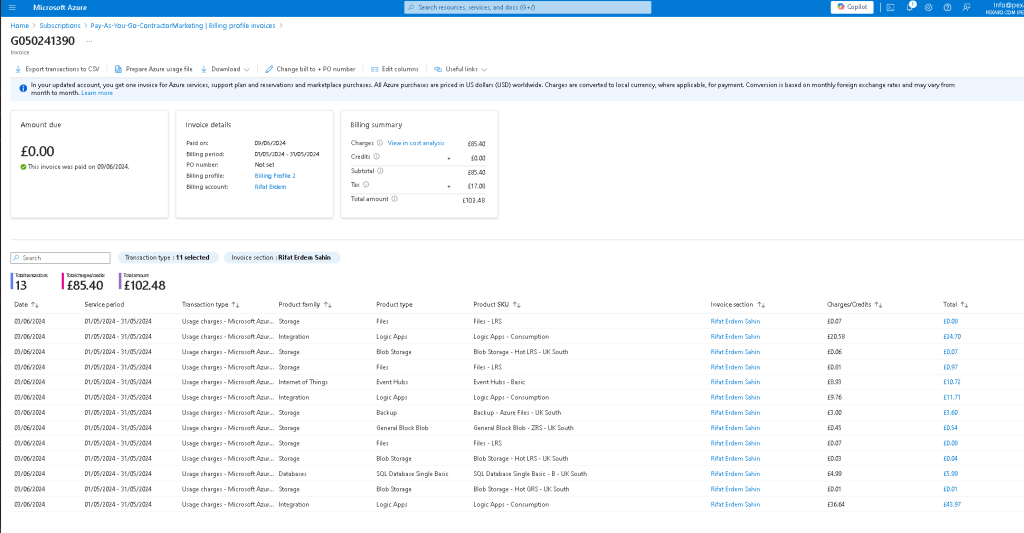Open the Rifat Erdem billing account link
Viewport: 1024px width, 533px height.
270,187
